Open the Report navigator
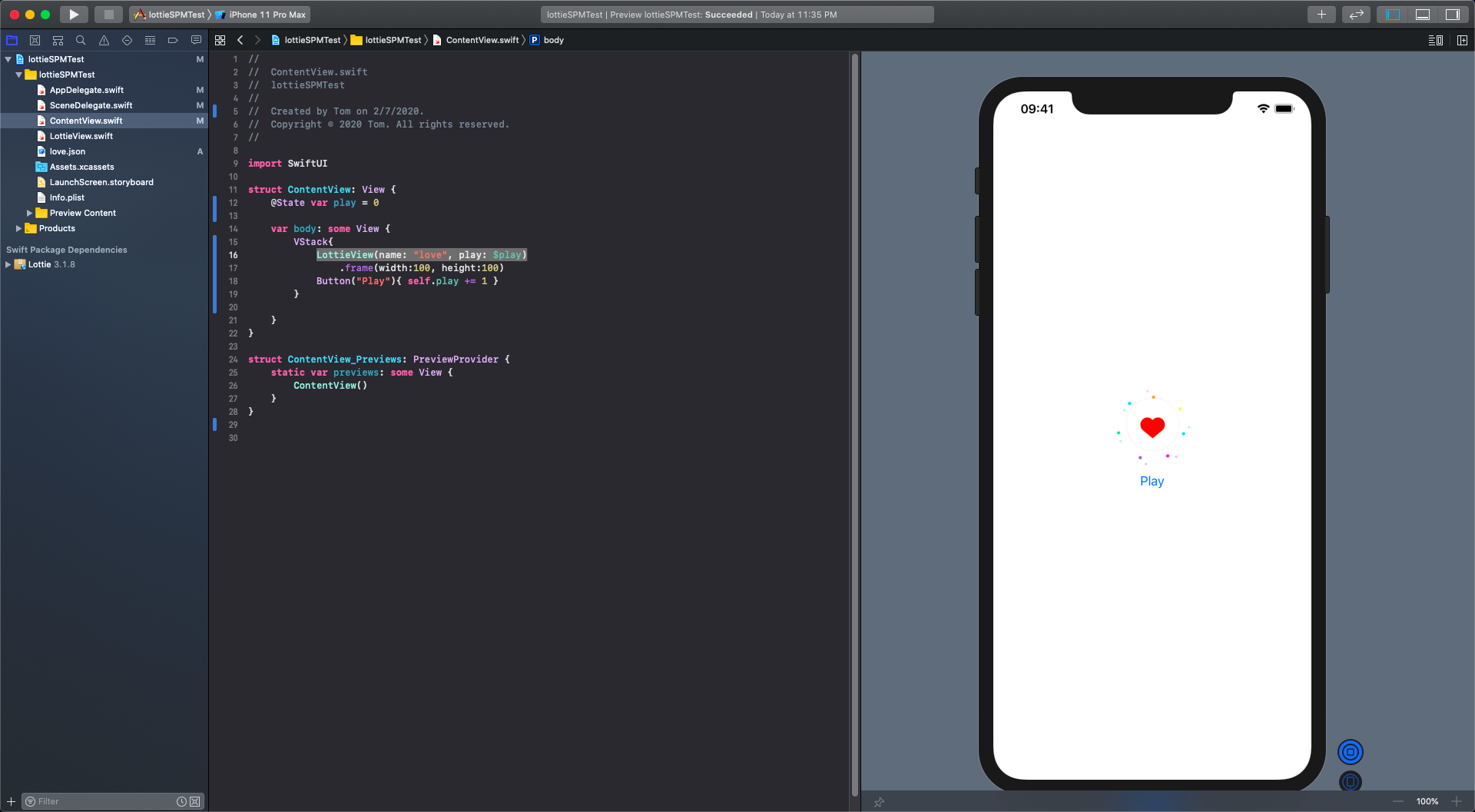 click(x=196, y=40)
